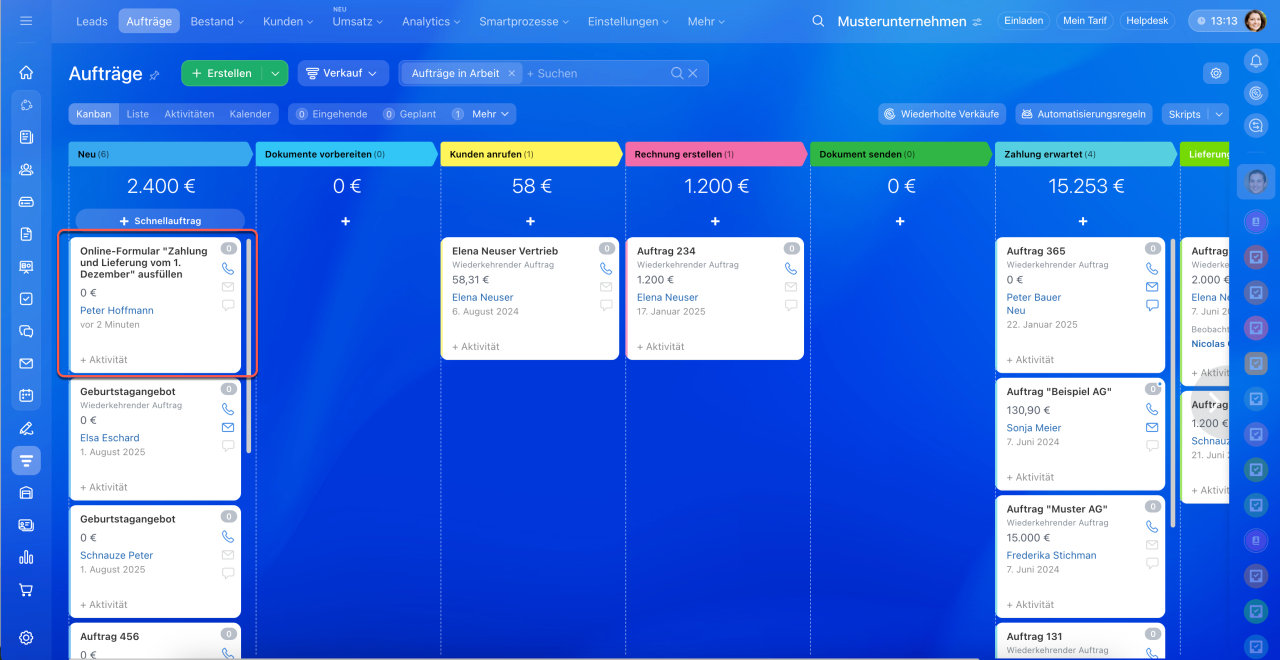Viewport: 1280px width, 660px height.
Task: Open the pen signature icon in left sidebar
Action: point(26,428)
